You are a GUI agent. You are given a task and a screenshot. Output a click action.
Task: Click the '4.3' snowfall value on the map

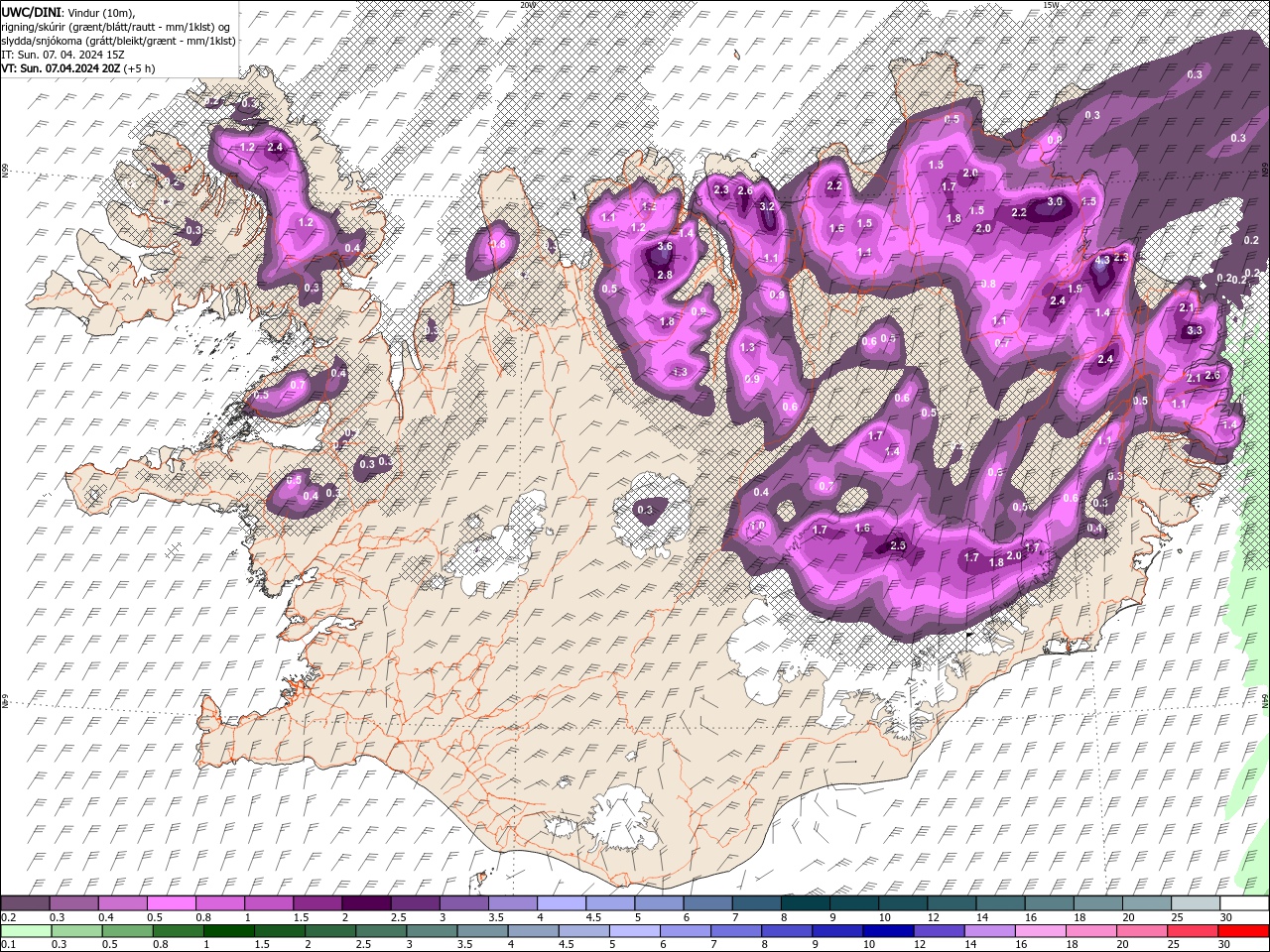tap(1102, 261)
